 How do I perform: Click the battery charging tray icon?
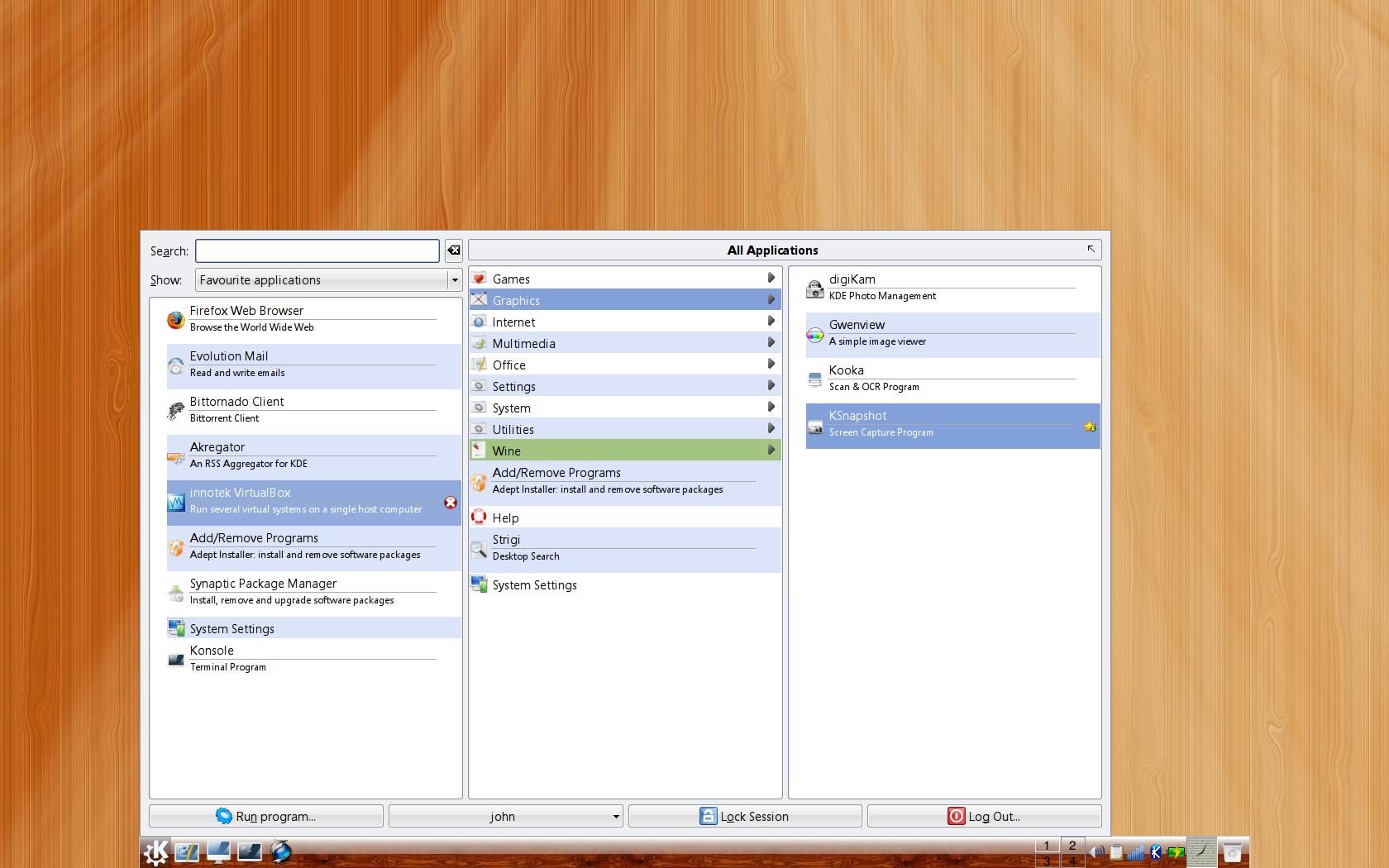[x=1176, y=851]
